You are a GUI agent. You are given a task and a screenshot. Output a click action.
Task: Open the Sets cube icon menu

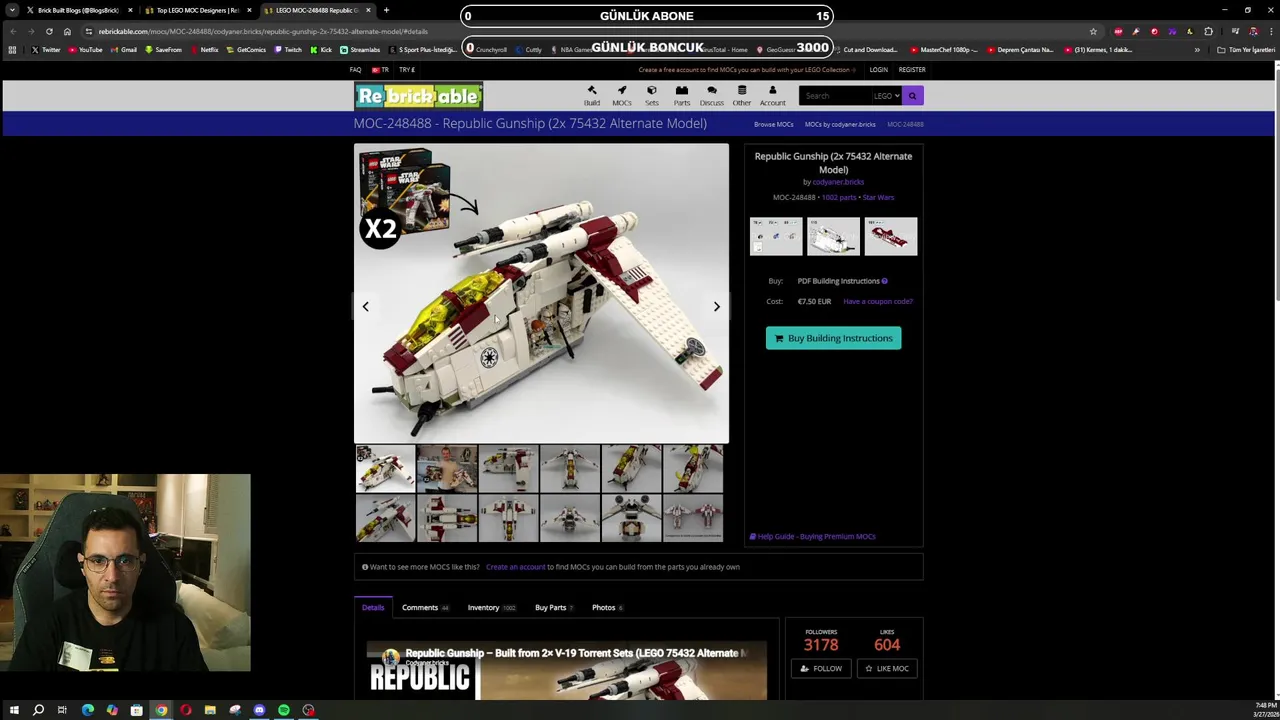coord(652,95)
